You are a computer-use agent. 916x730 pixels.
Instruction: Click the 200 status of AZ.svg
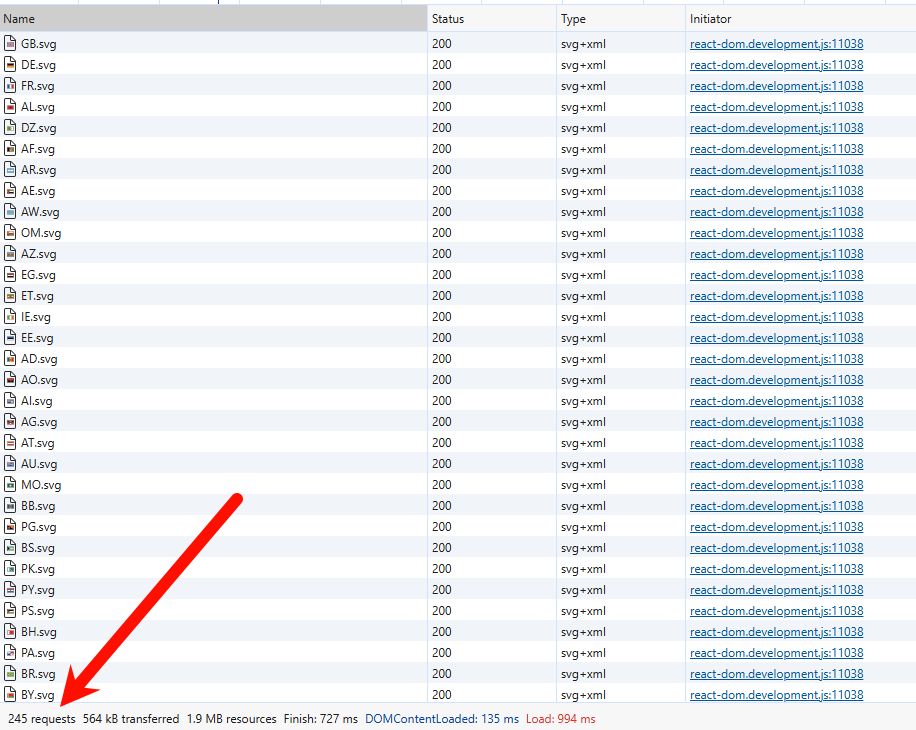[x=442, y=254]
